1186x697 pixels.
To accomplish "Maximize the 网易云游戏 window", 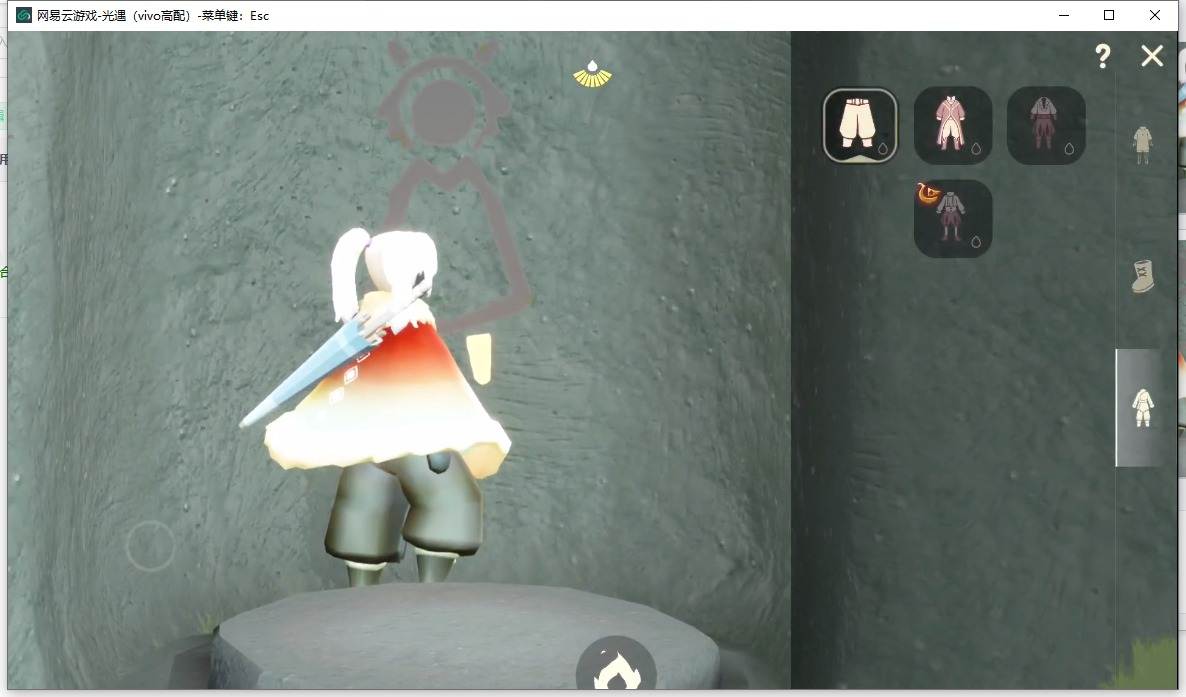I will (1109, 15).
